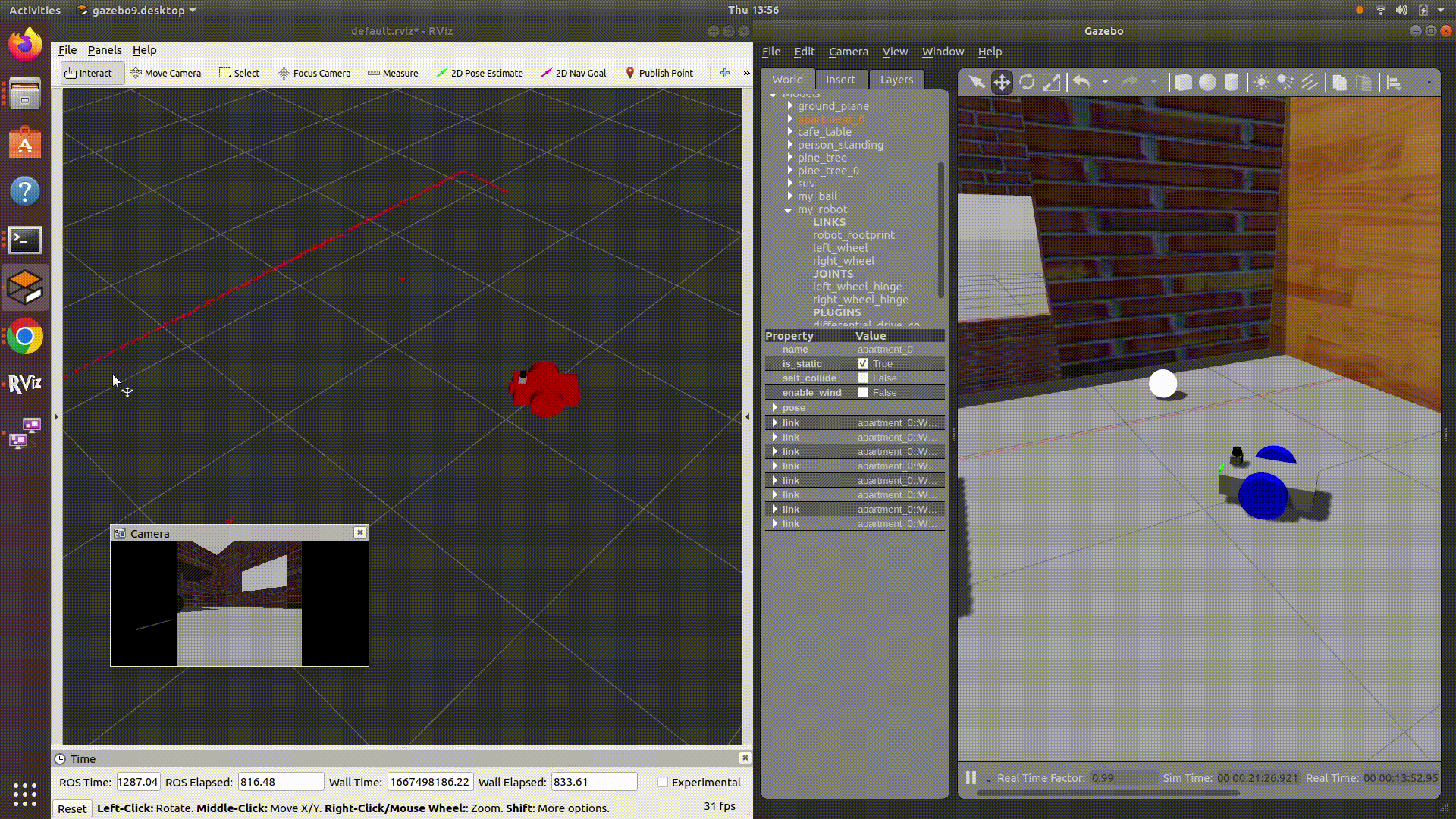Switch to the Insert tab

click(840, 79)
